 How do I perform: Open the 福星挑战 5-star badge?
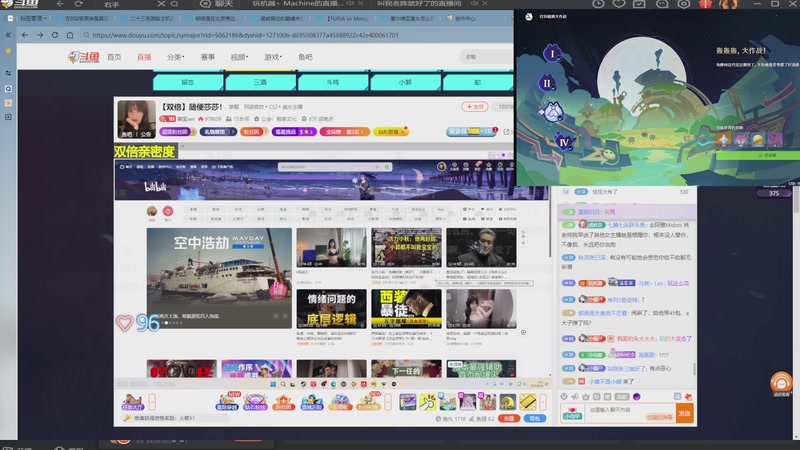click(x=294, y=132)
